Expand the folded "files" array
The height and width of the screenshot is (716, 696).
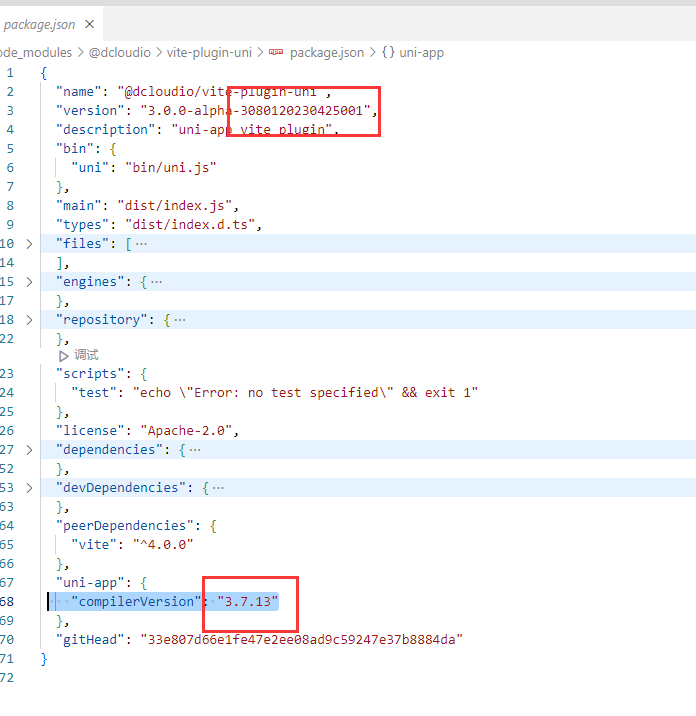[29, 244]
